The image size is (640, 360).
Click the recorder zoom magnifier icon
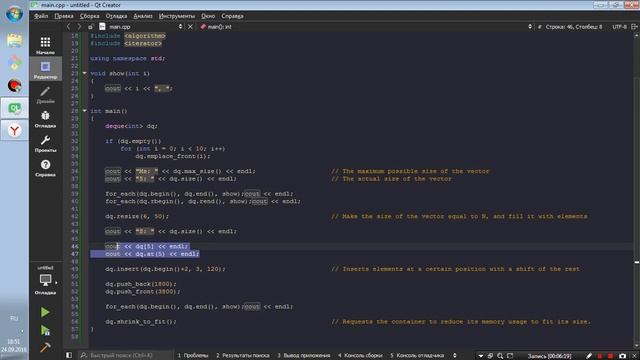(500, 356)
